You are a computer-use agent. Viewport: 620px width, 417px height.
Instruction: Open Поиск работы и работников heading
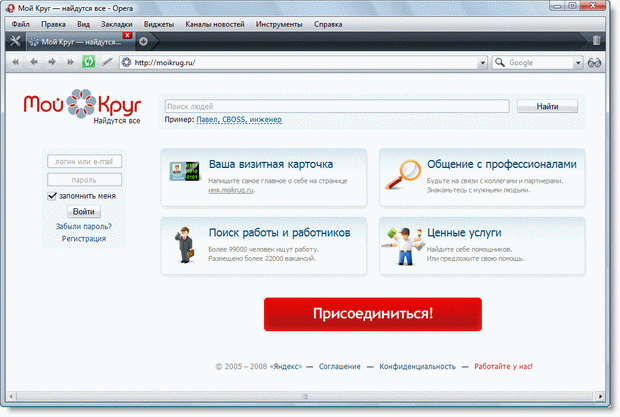pyautogui.click(x=280, y=233)
